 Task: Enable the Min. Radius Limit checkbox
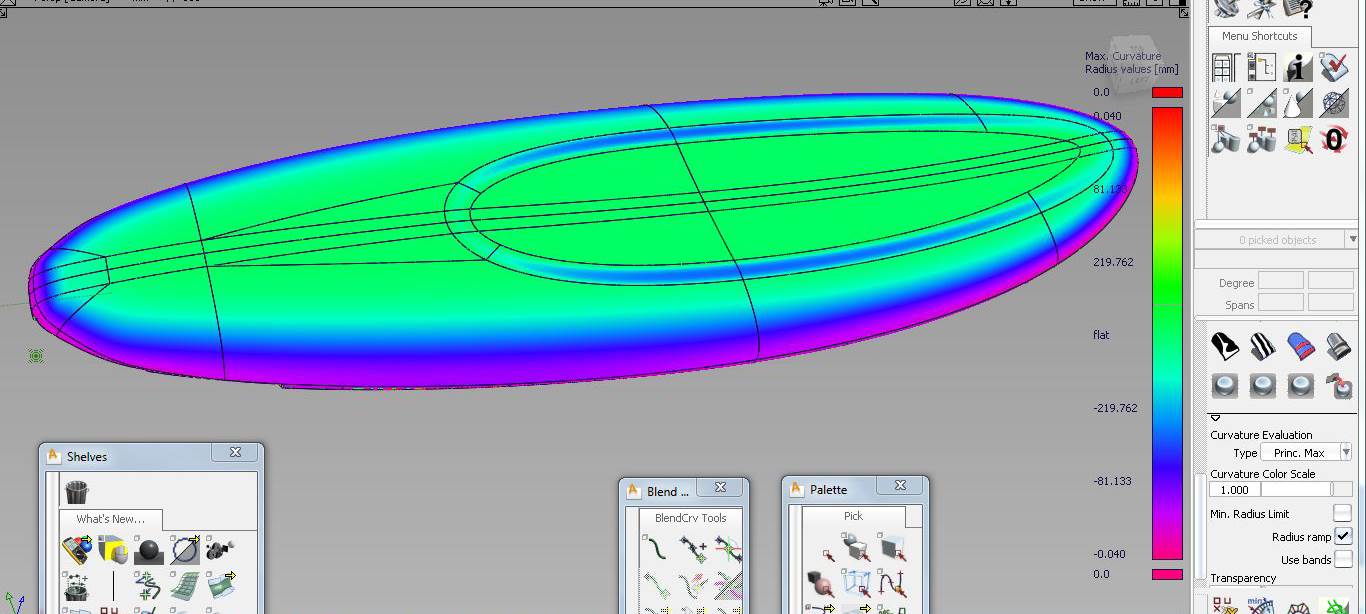click(1342, 513)
